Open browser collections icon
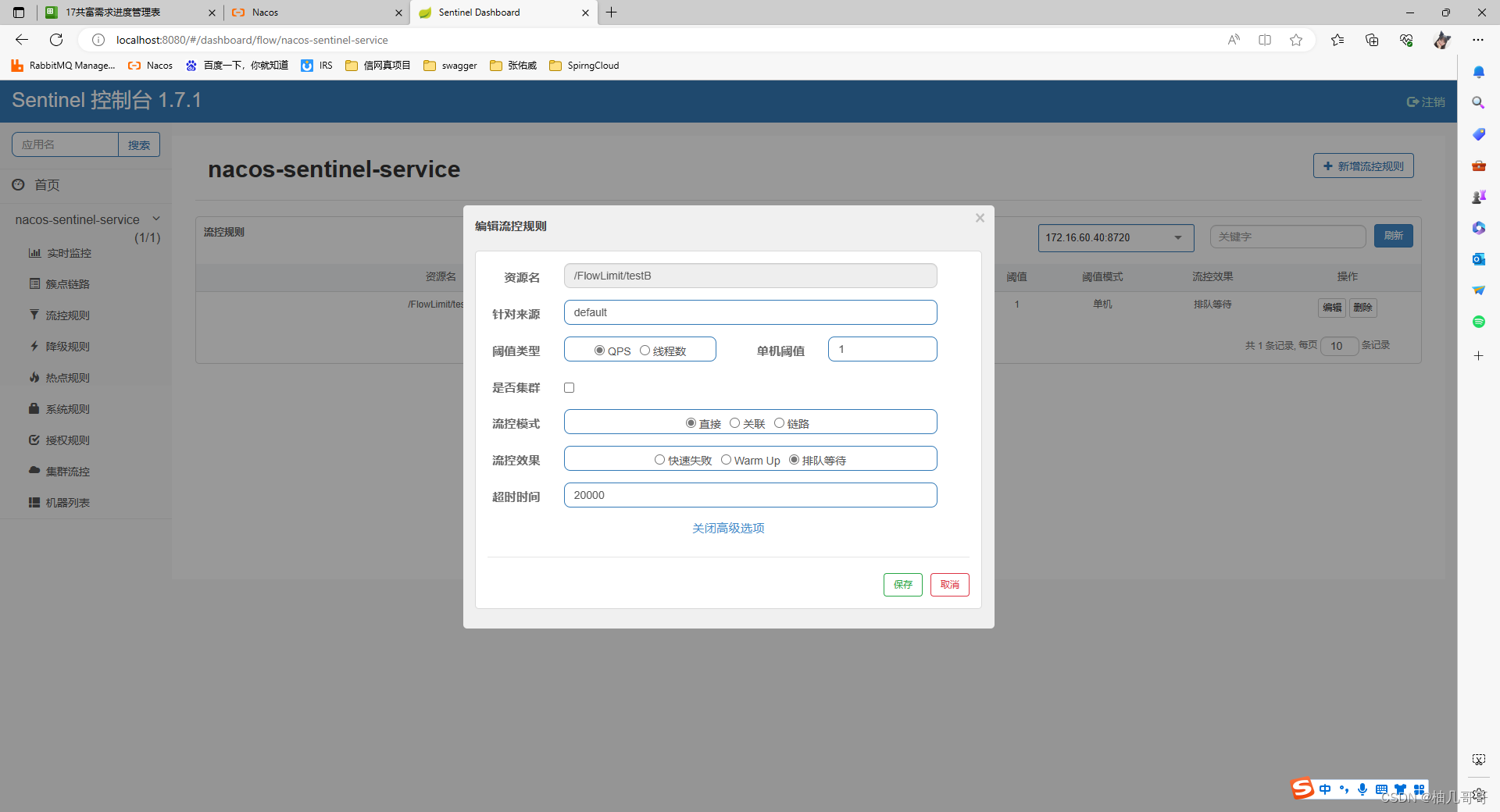This screenshot has width=1500, height=812. point(1372,40)
